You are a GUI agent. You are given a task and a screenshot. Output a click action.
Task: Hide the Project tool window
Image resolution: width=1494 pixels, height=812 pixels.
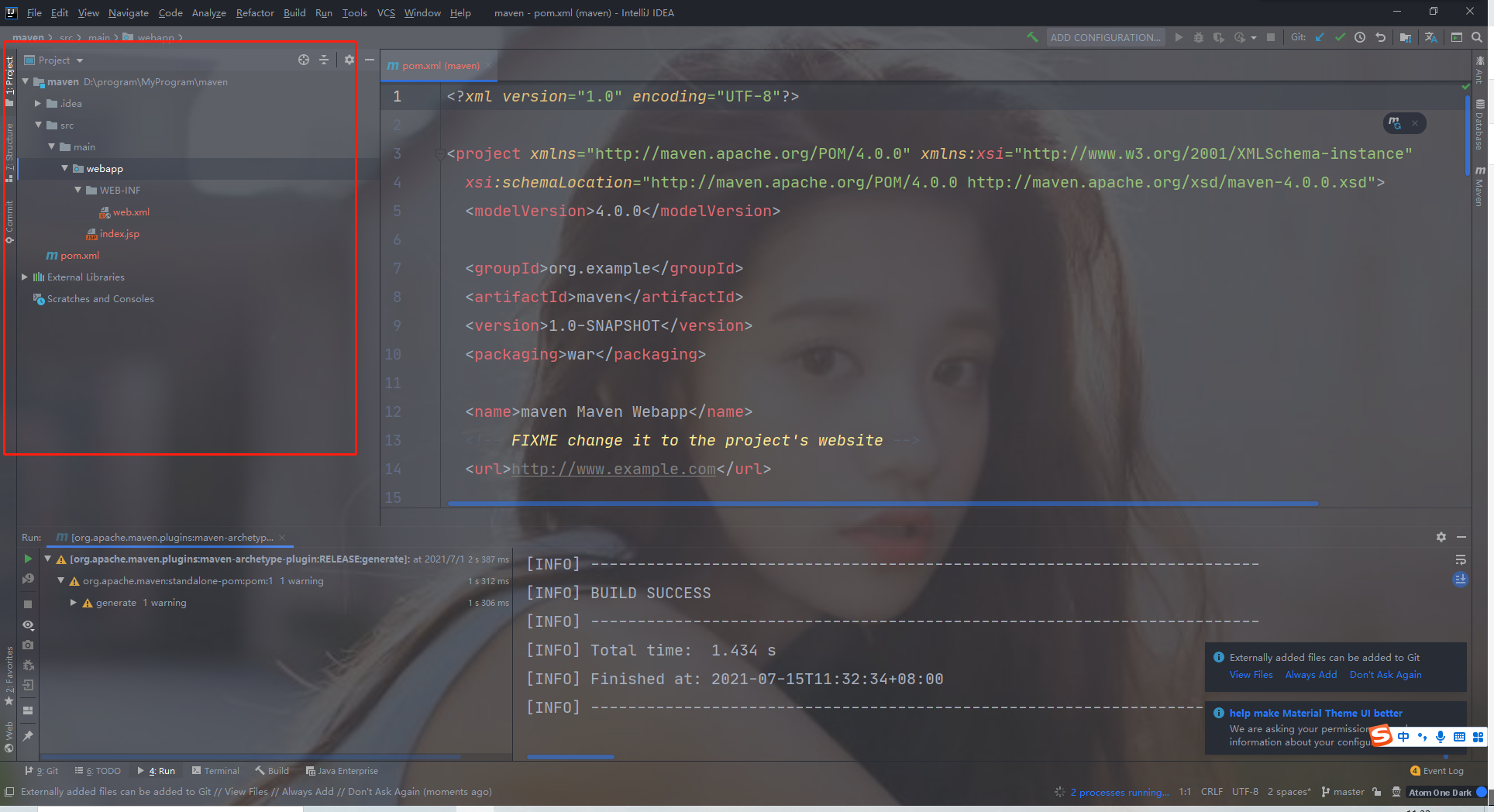pos(370,60)
